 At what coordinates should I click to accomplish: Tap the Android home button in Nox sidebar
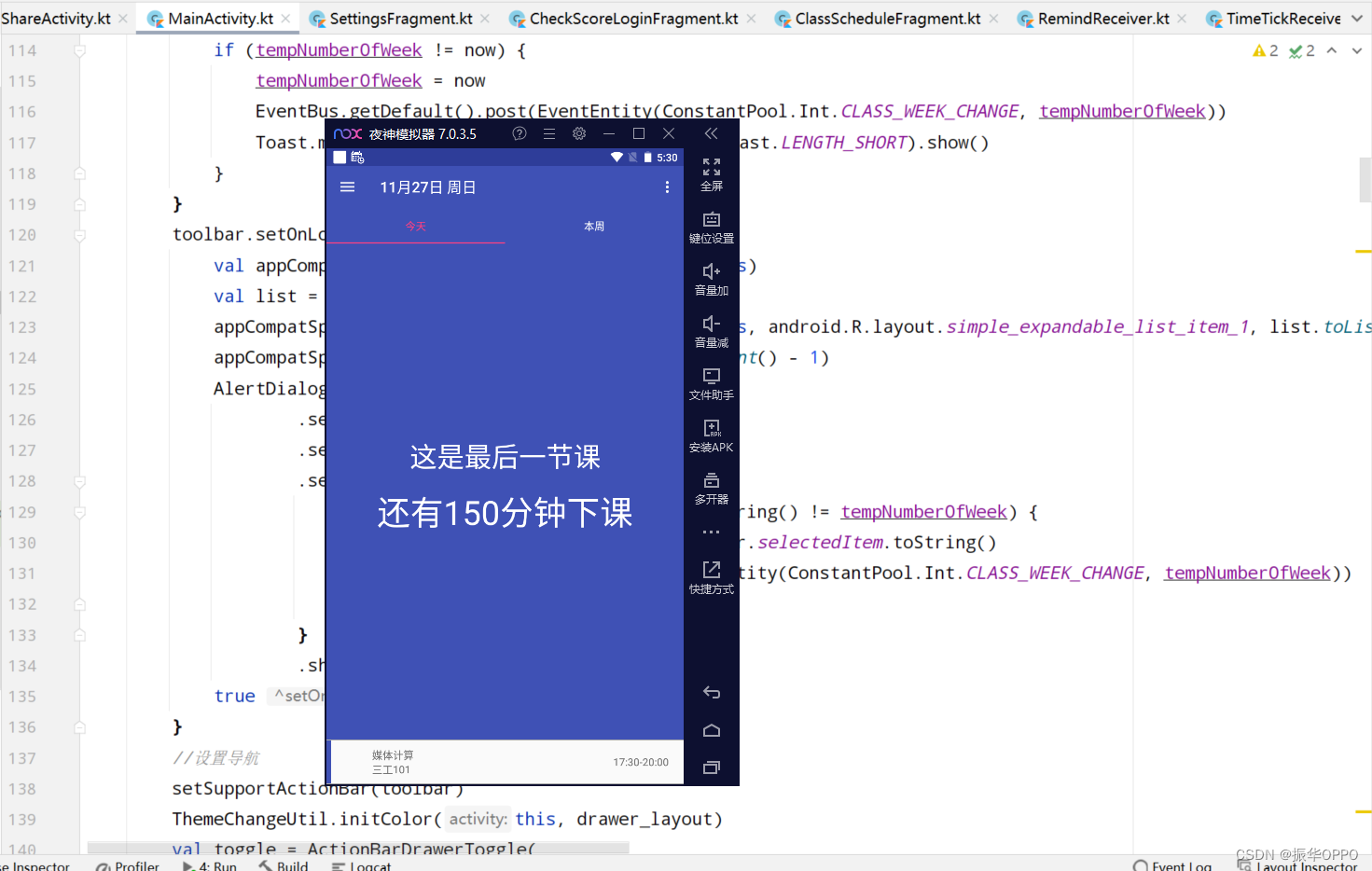click(712, 730)
